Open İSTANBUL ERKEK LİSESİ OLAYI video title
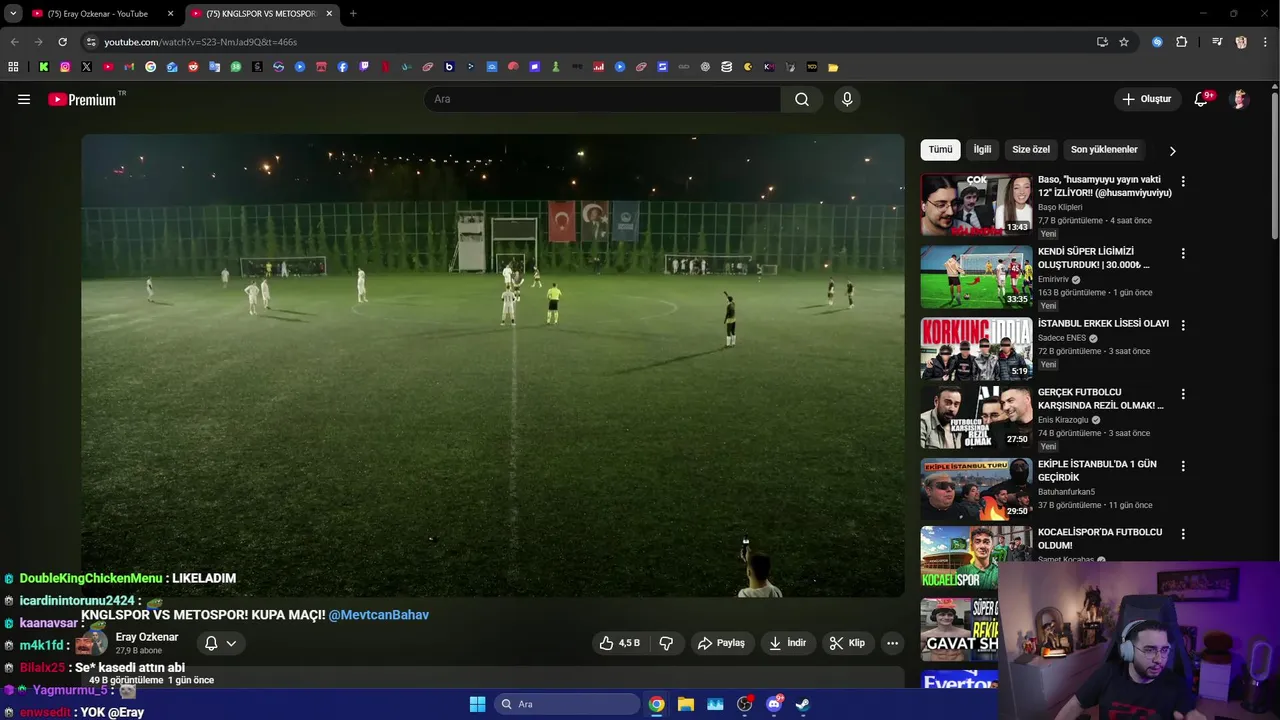The width and height of the screenshot is (1280, 720). click(x=1103, y=324)
